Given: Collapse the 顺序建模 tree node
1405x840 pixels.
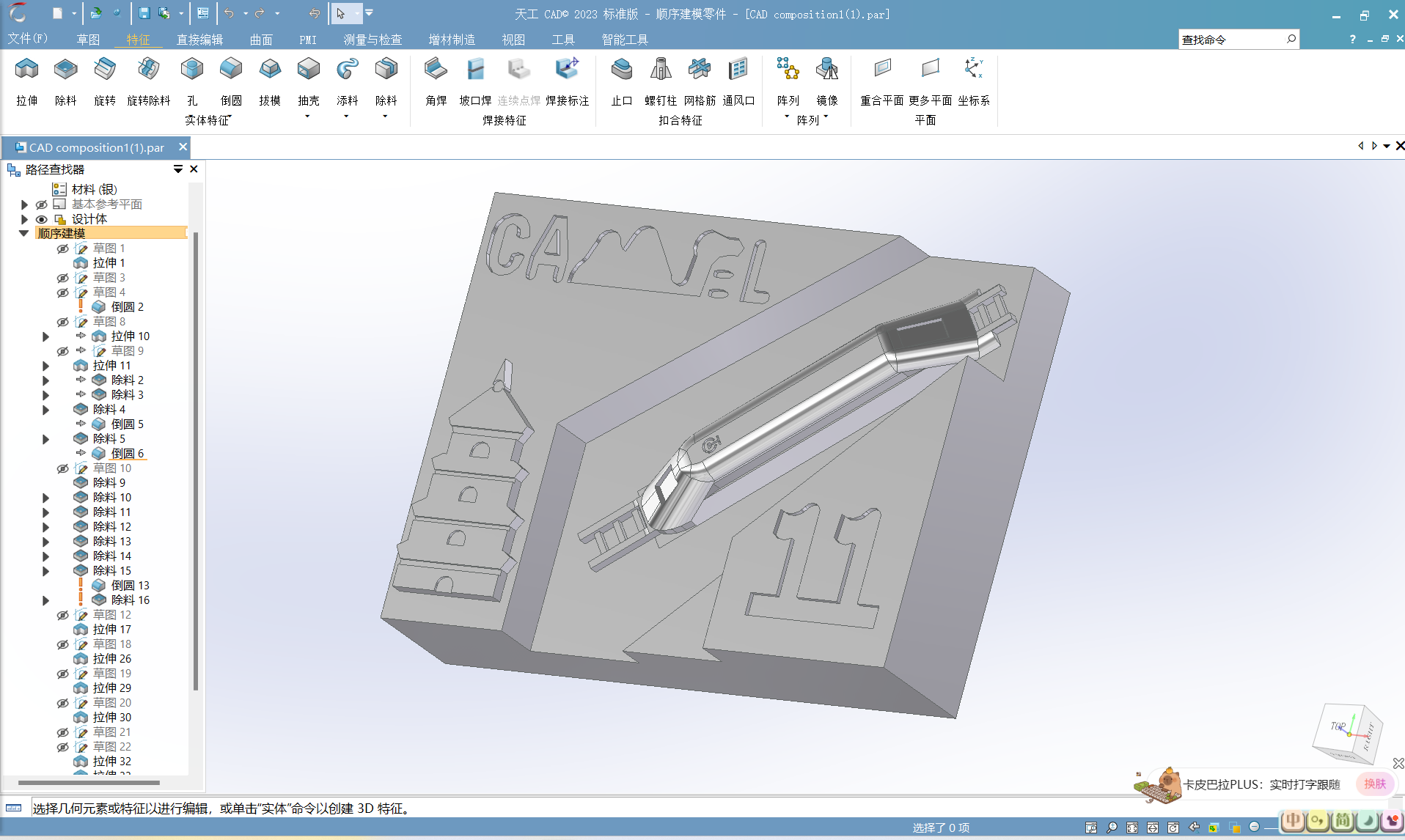Looking at the screenshot, I should click(x=24, y=233).
